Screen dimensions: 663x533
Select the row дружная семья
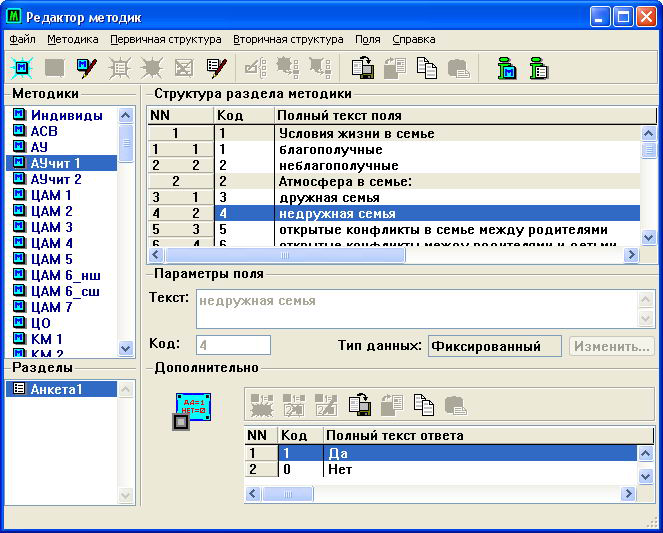[x=394, y=198]
